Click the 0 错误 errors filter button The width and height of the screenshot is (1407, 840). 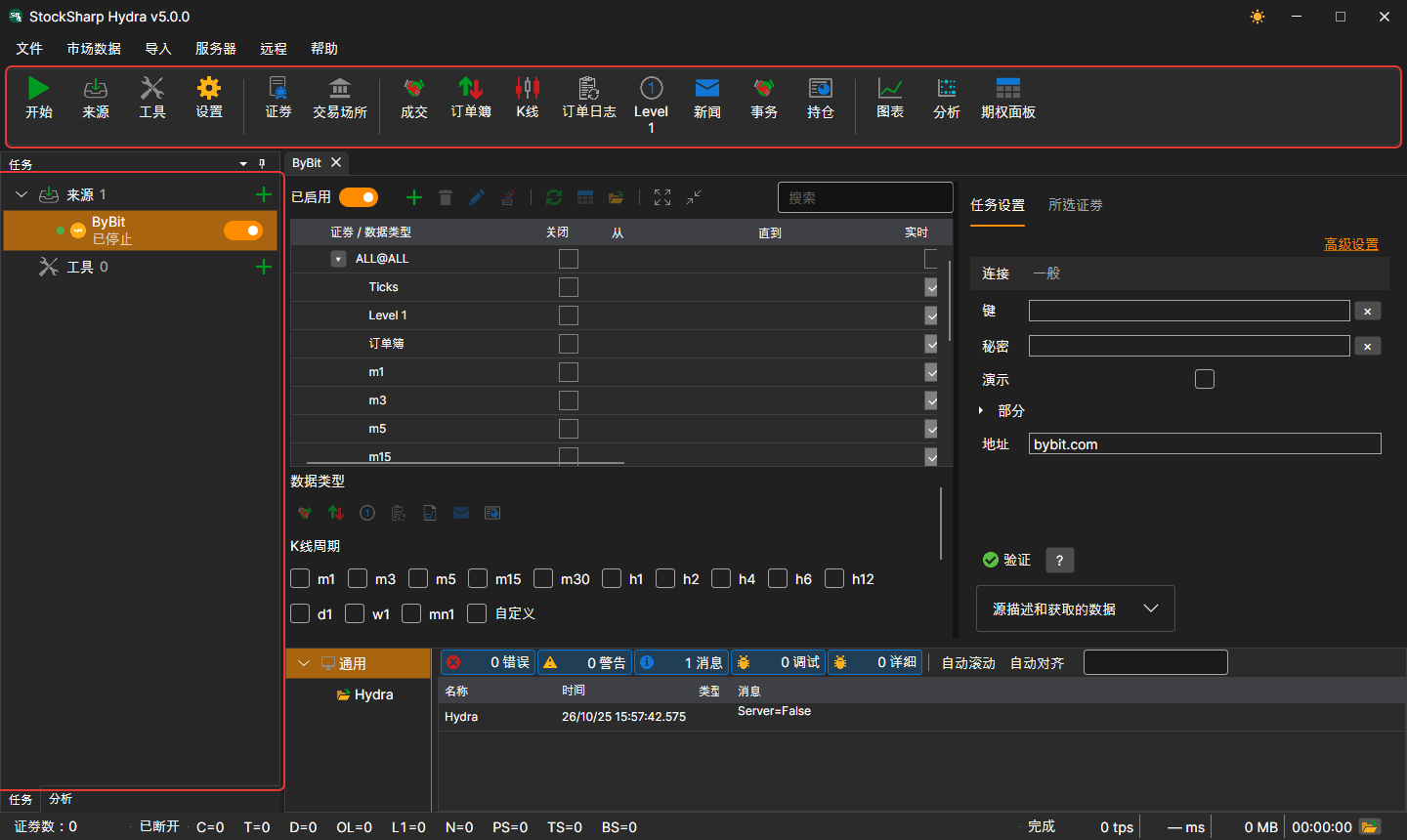click(488, 662)
